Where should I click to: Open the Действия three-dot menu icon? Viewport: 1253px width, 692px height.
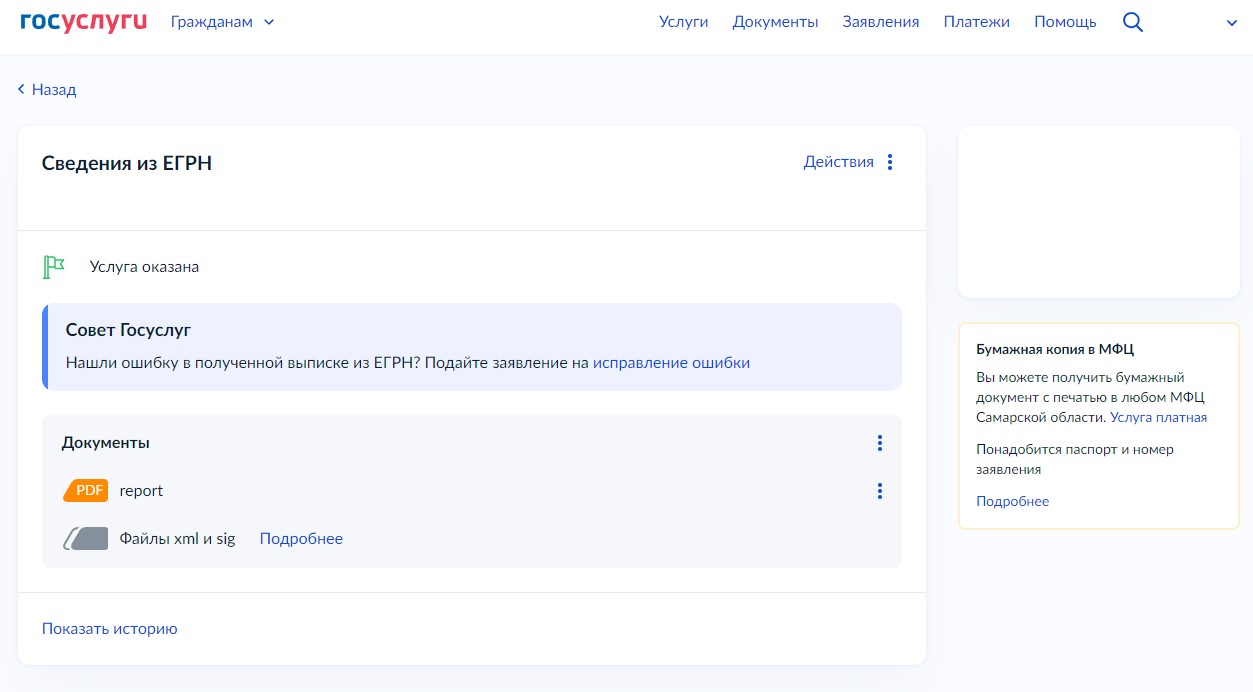point(890,162)
